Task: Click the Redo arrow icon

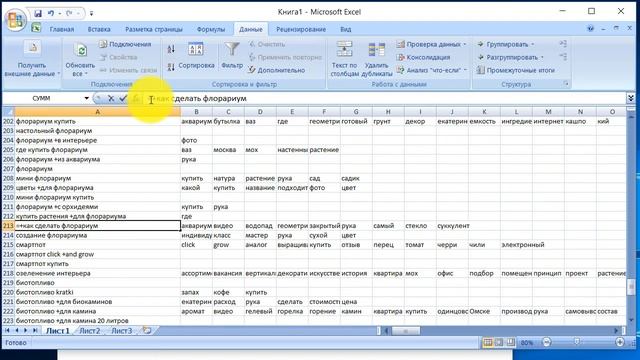Action: coord(69,13)
